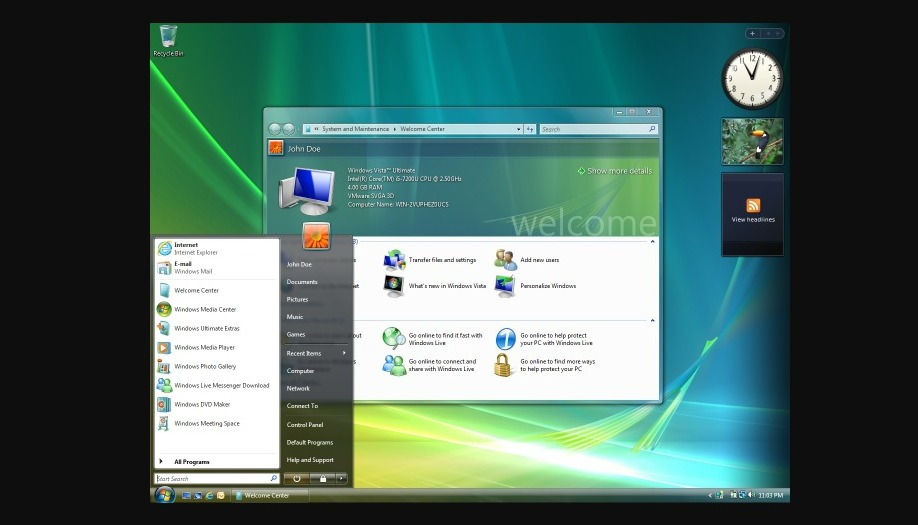
Task: Click the sidebar add gadgets plus button
Action: (x=753, y=34)
